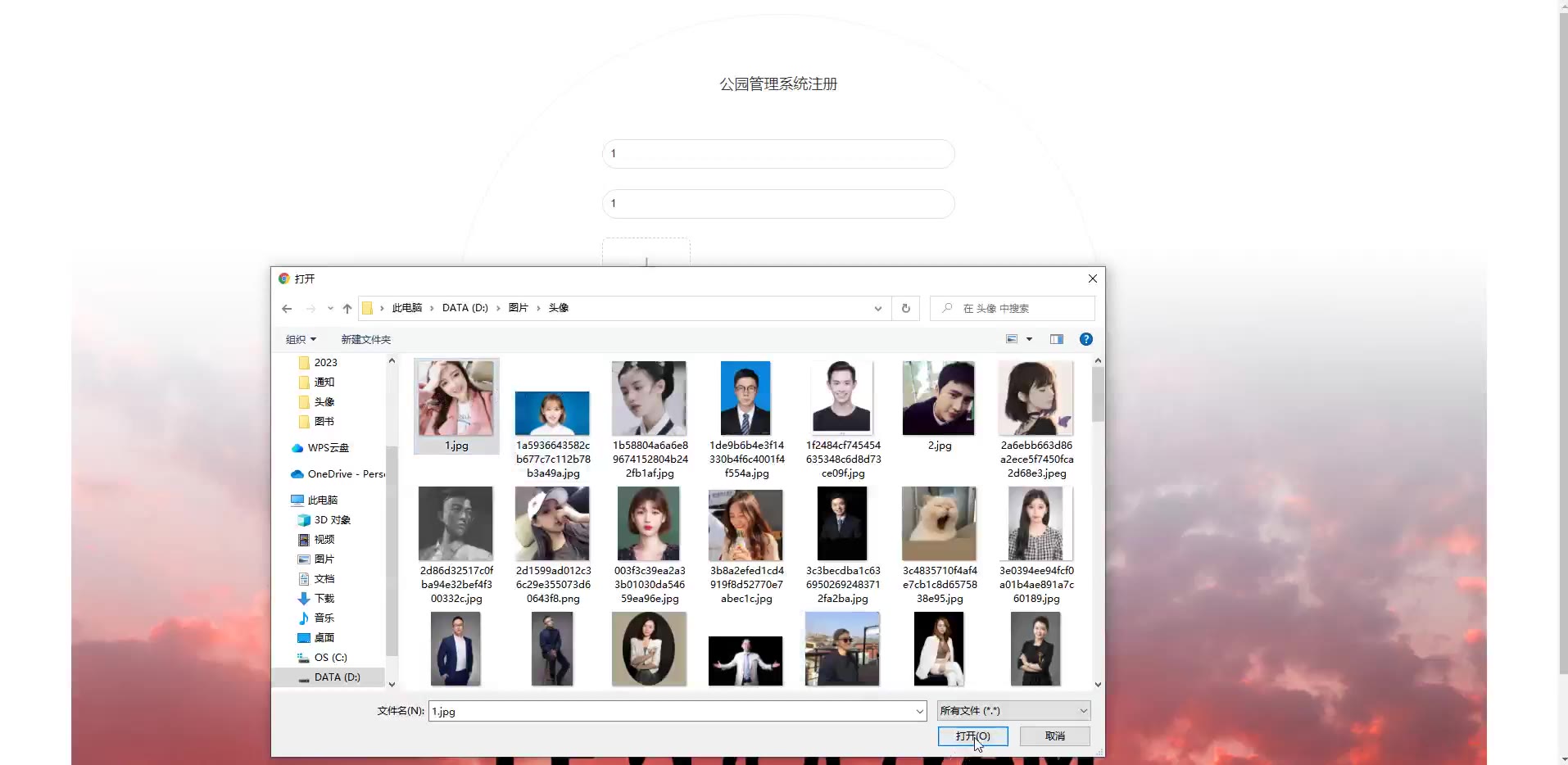Select 1f2484cf745454...ce09f.jpg thumbnail
Screen dimensions: 1568x765
coord(842,399)
